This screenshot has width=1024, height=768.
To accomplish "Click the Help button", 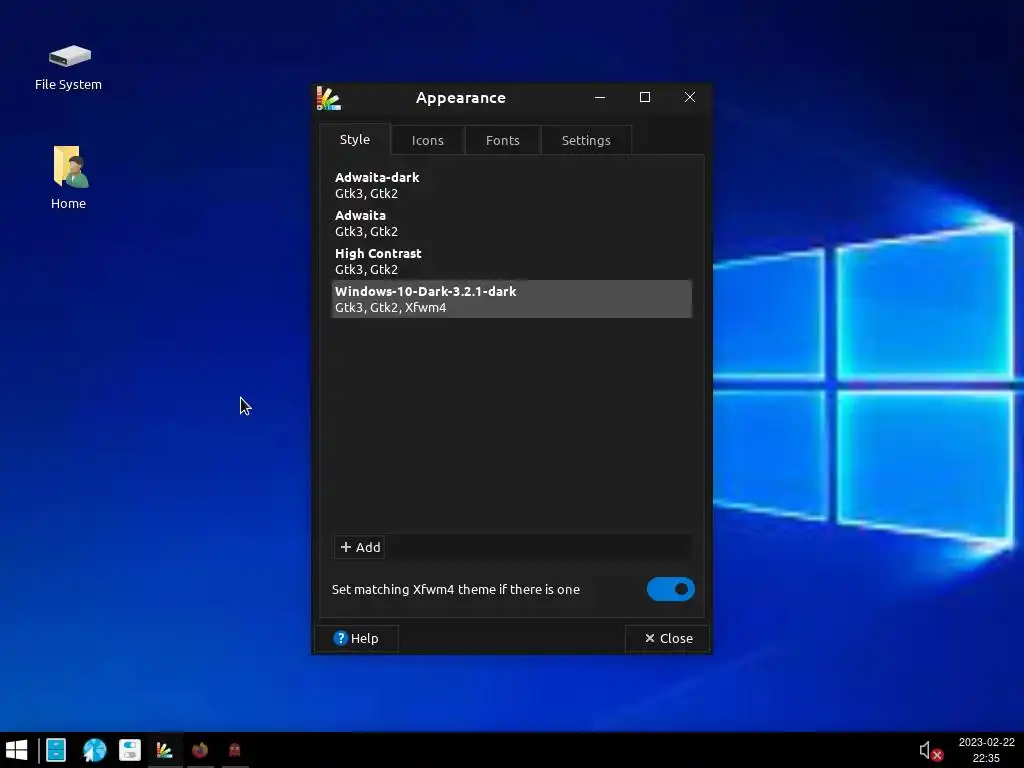I will pyautogui.click(x=357, y=638).
